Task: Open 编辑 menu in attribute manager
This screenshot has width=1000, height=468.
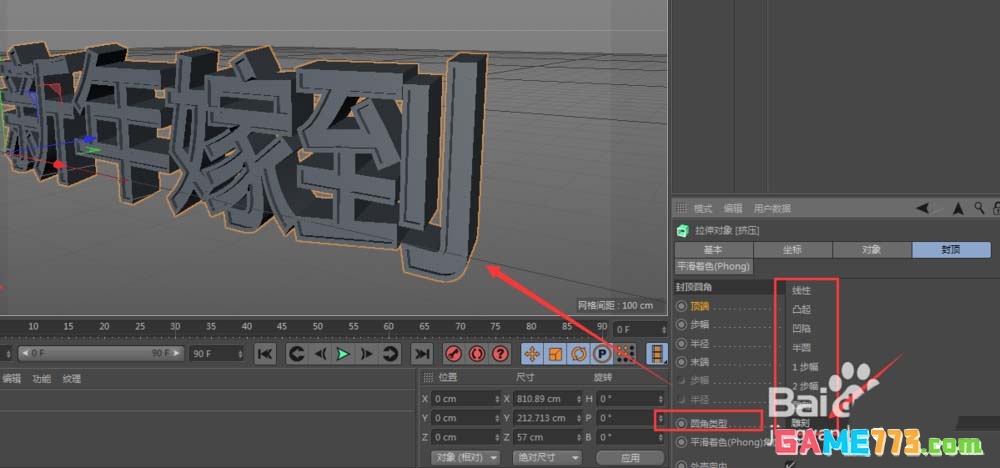Action: (x=733, y=208)
